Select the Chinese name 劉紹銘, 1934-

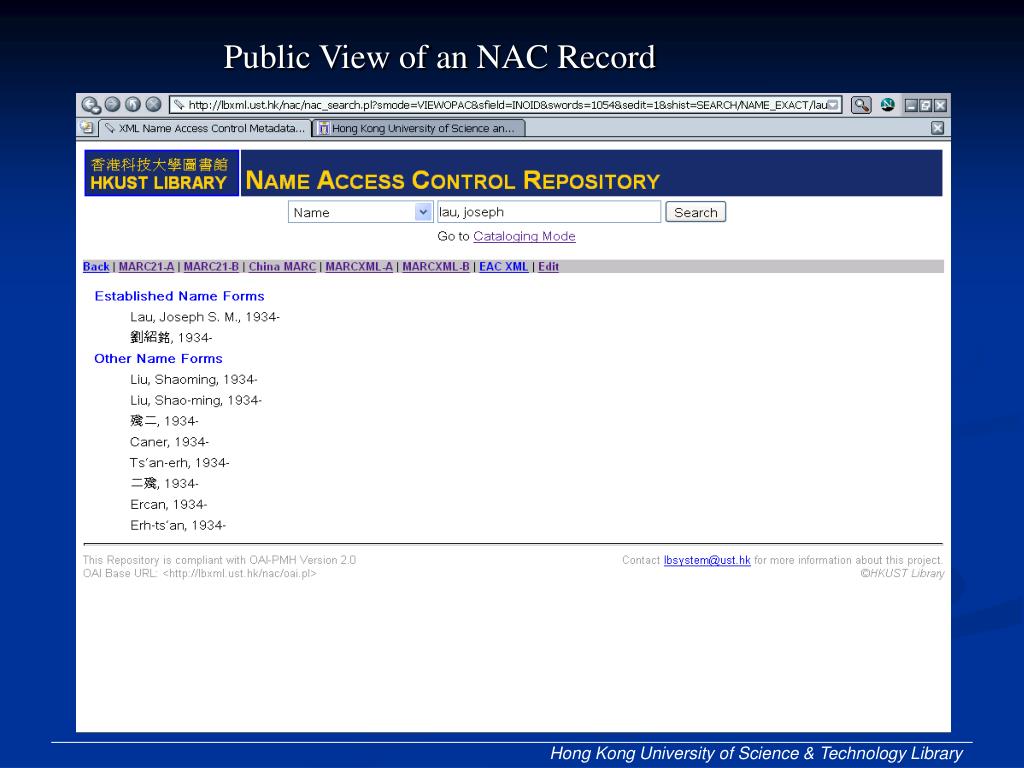click(x=171, y=338)
